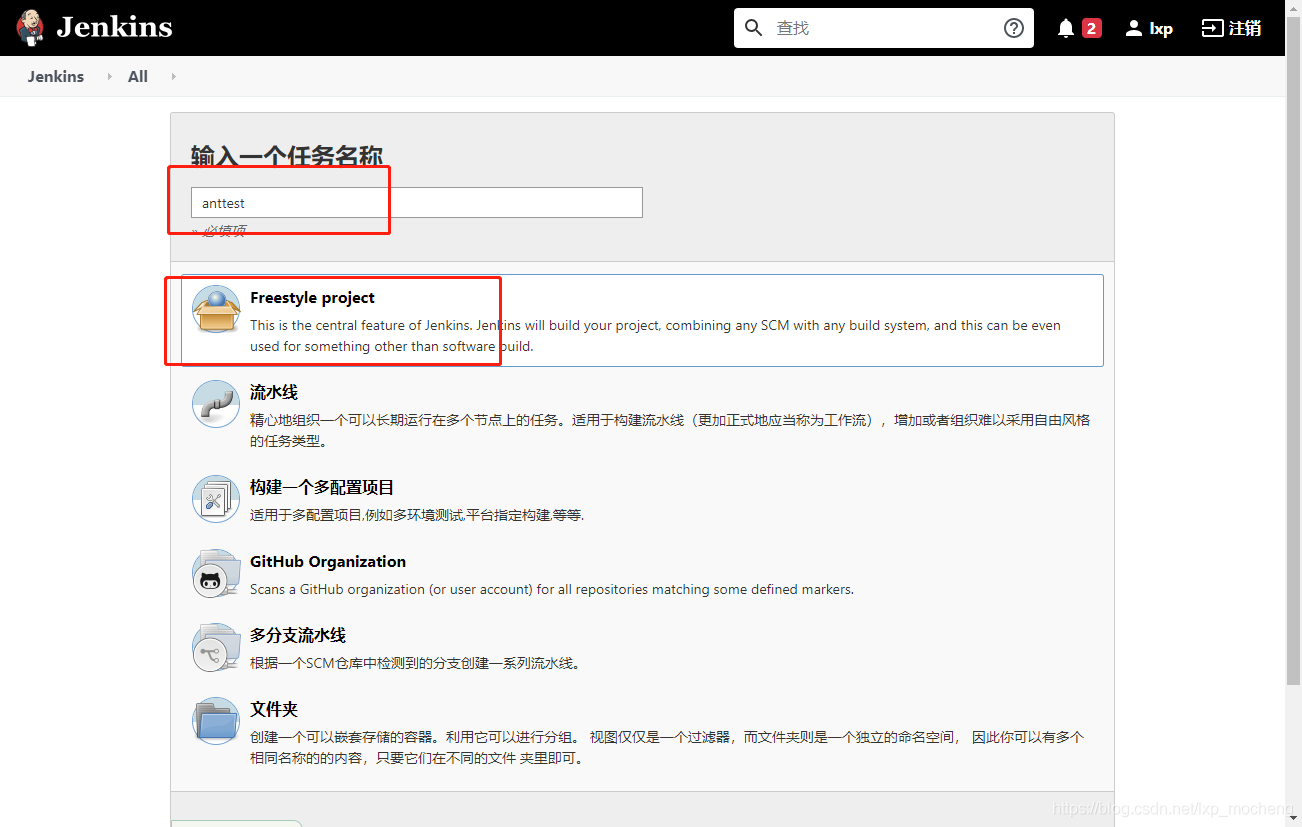Select the 构建一个多配置项目 tools icon
The width and height of the screenshot is (1302, 827).
coord(216,499)
